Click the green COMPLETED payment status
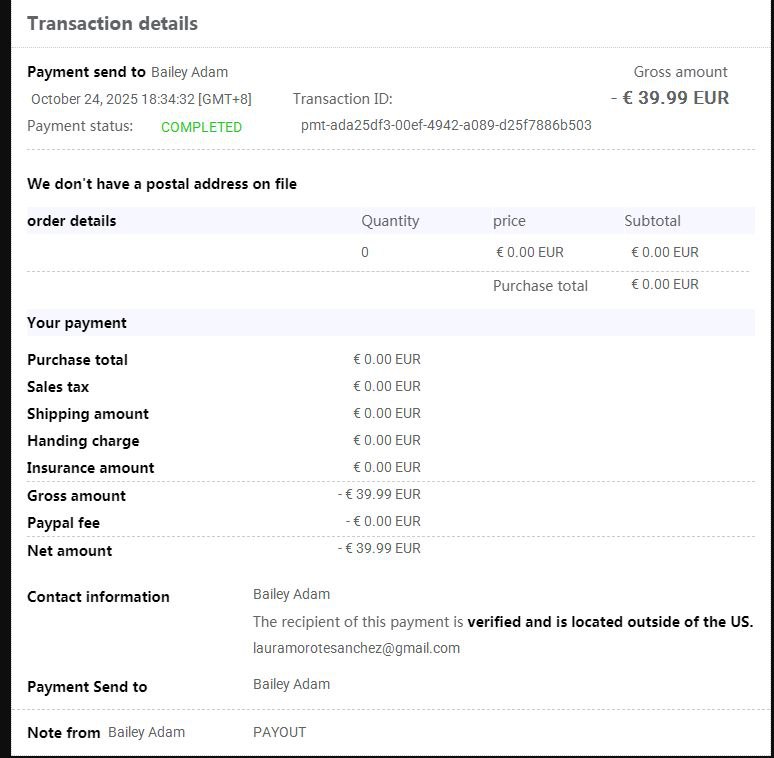 201,127
